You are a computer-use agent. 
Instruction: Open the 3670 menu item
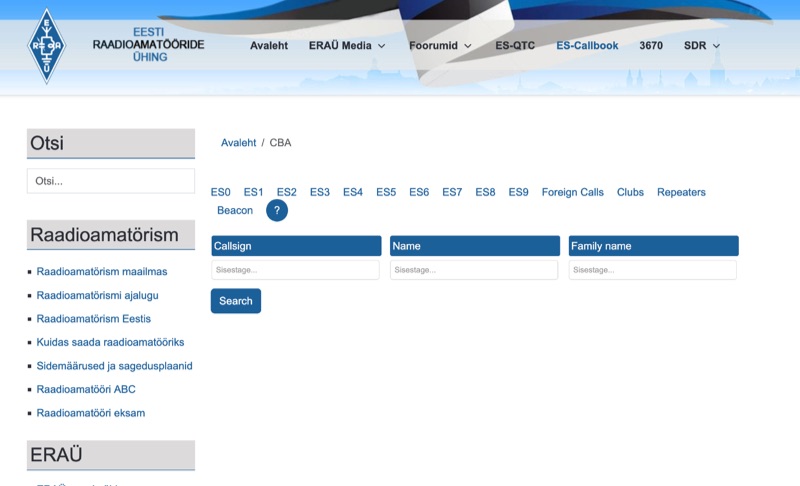pos(651,46)
